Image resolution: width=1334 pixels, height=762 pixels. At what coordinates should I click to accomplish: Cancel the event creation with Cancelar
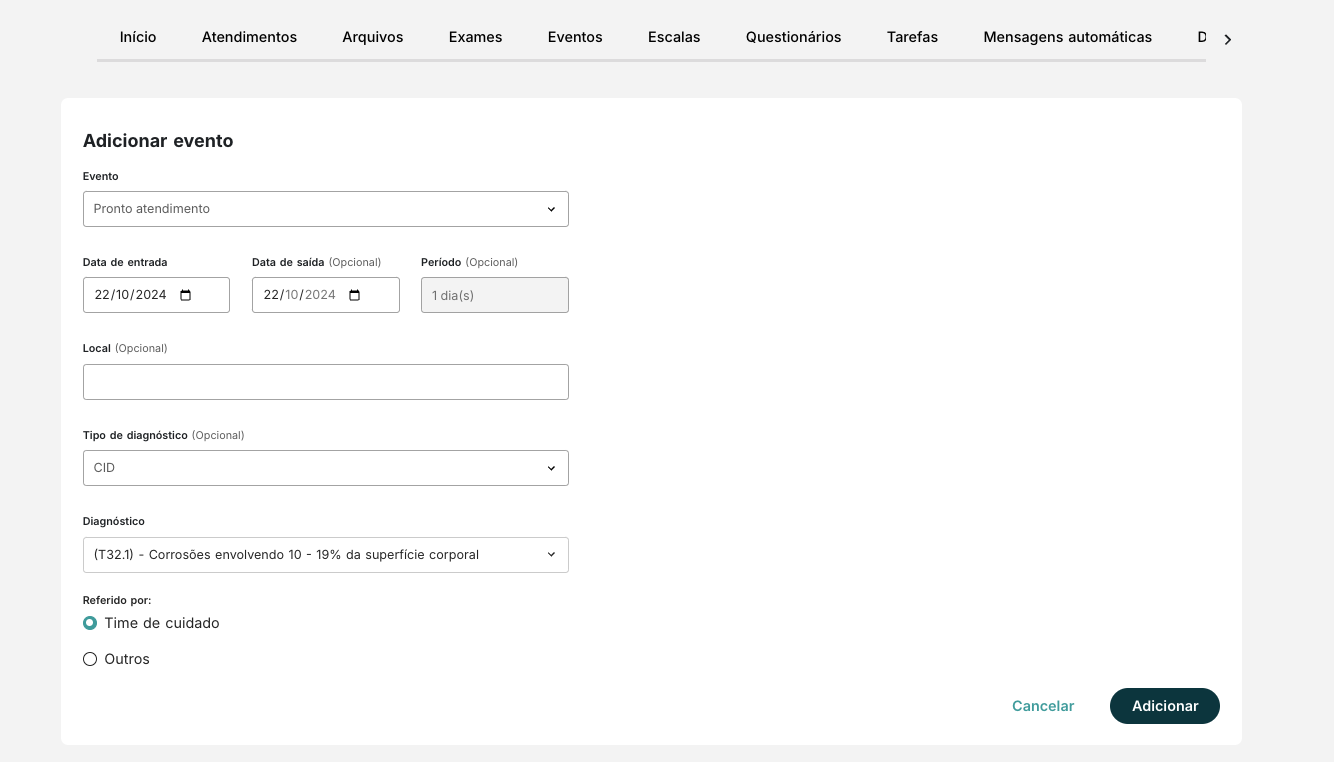(1043, 706)
